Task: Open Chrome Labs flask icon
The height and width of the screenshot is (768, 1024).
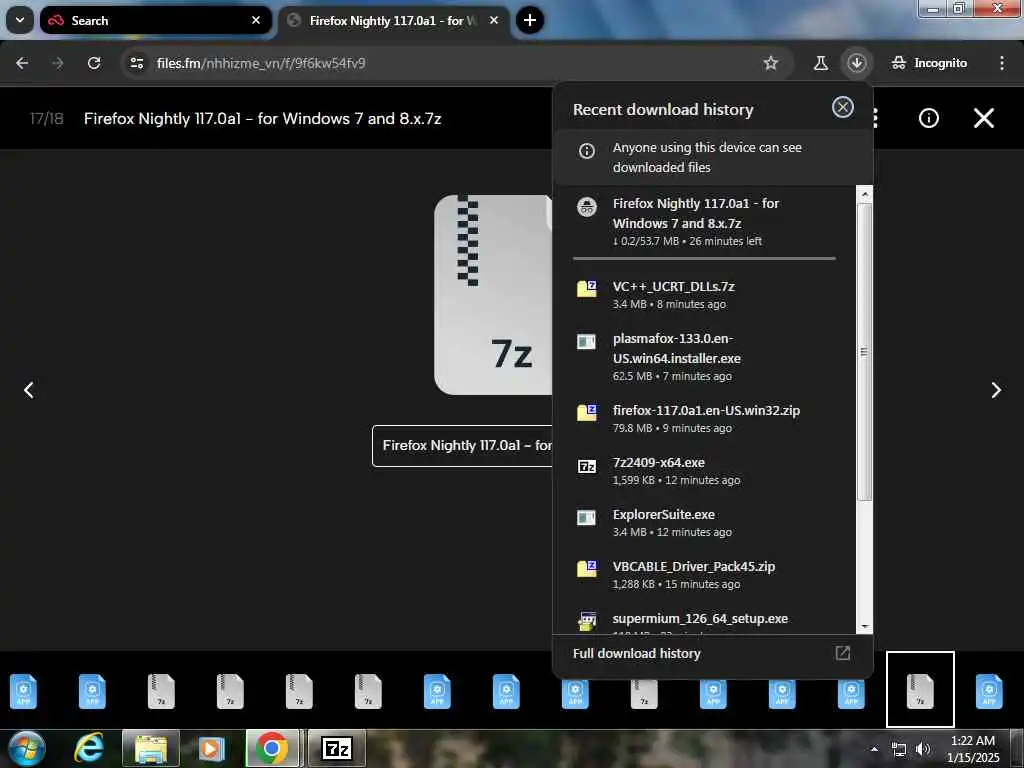Action: click(x=821, y=63)
